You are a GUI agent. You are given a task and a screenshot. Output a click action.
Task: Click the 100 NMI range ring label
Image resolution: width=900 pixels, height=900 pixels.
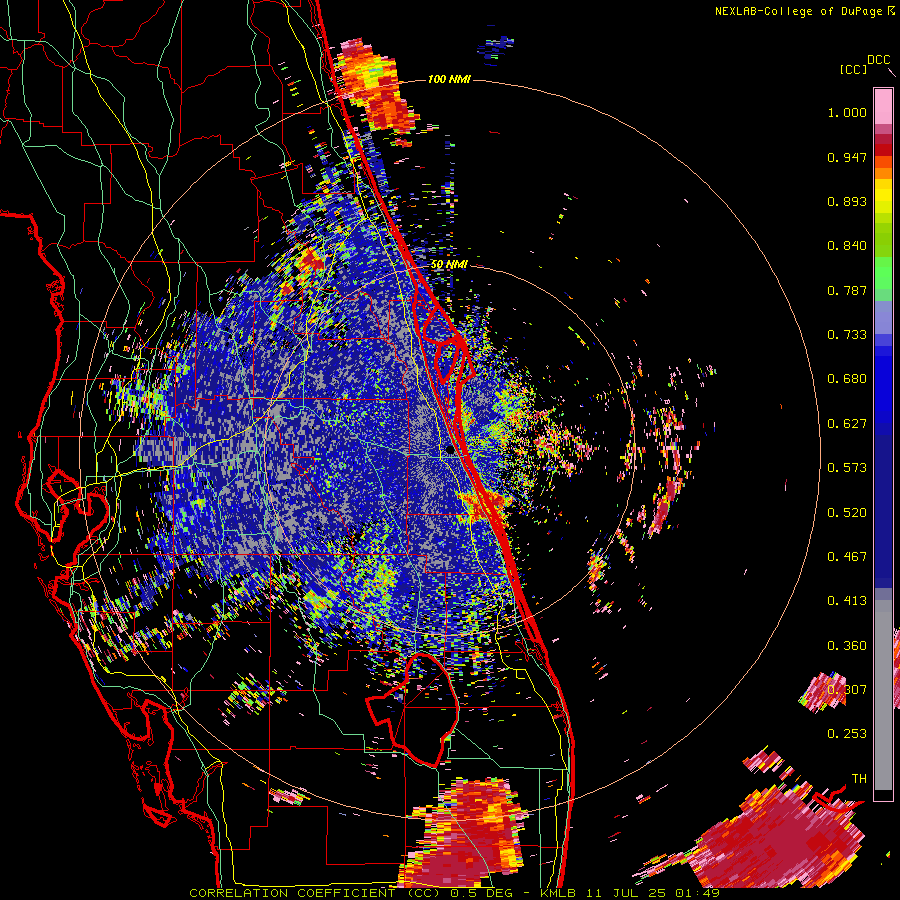pos(449,79)
